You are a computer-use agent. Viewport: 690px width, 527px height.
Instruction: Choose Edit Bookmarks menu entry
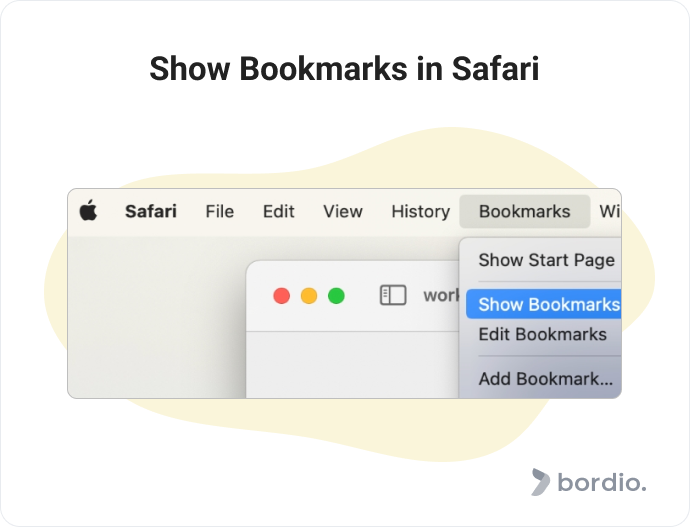pyautogui.click(x=544, y=334)
